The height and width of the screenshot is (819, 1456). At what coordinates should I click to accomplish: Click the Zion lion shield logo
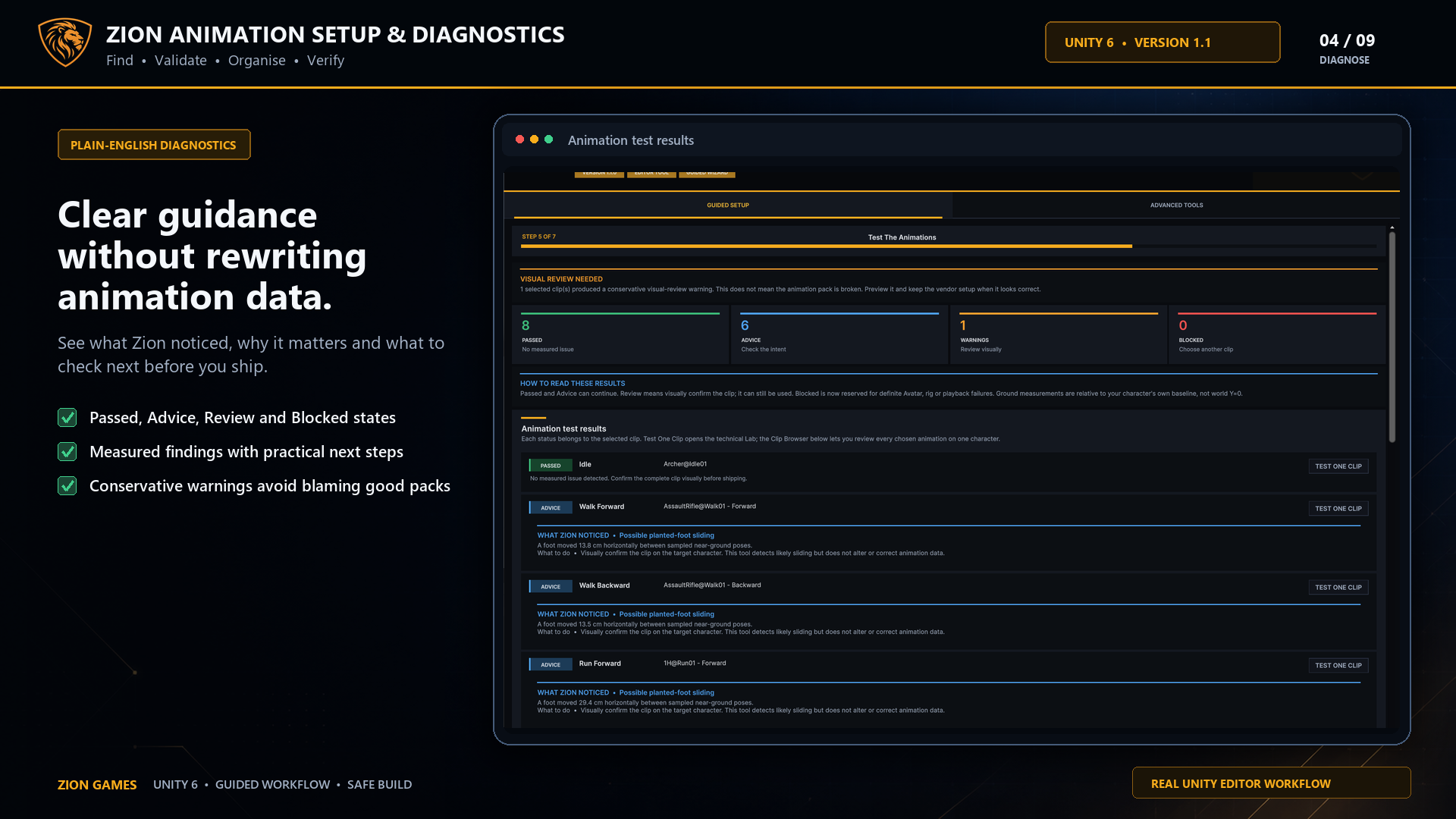(65, 42)
